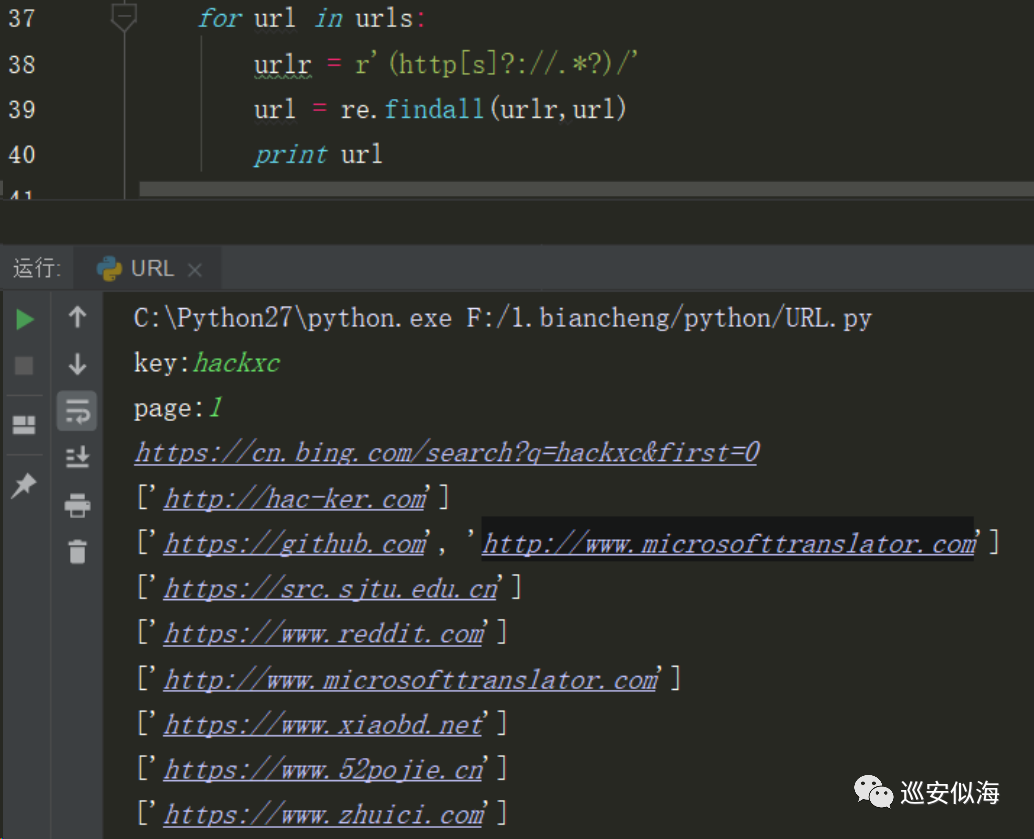Print console output icon

click(x=77, y=505)
